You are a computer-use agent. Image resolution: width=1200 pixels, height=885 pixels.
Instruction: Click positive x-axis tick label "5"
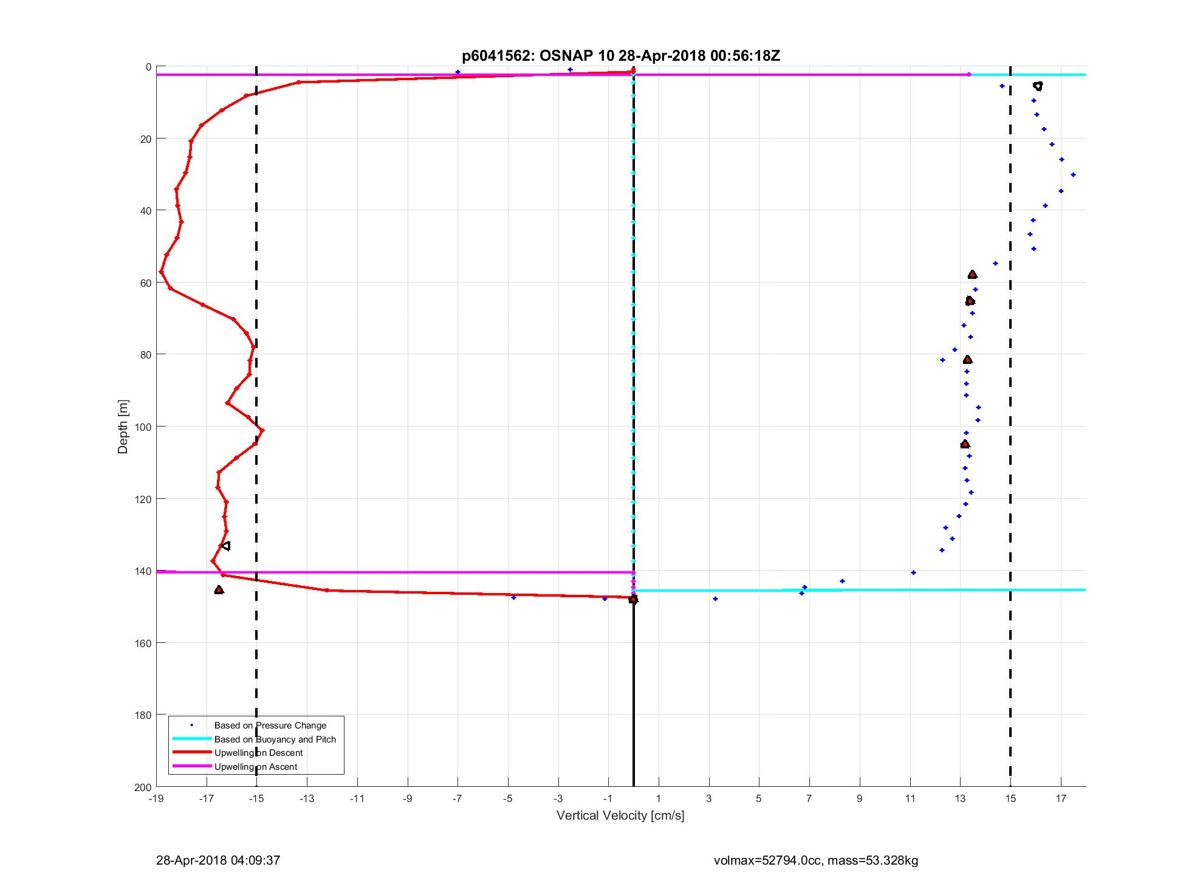759,799
